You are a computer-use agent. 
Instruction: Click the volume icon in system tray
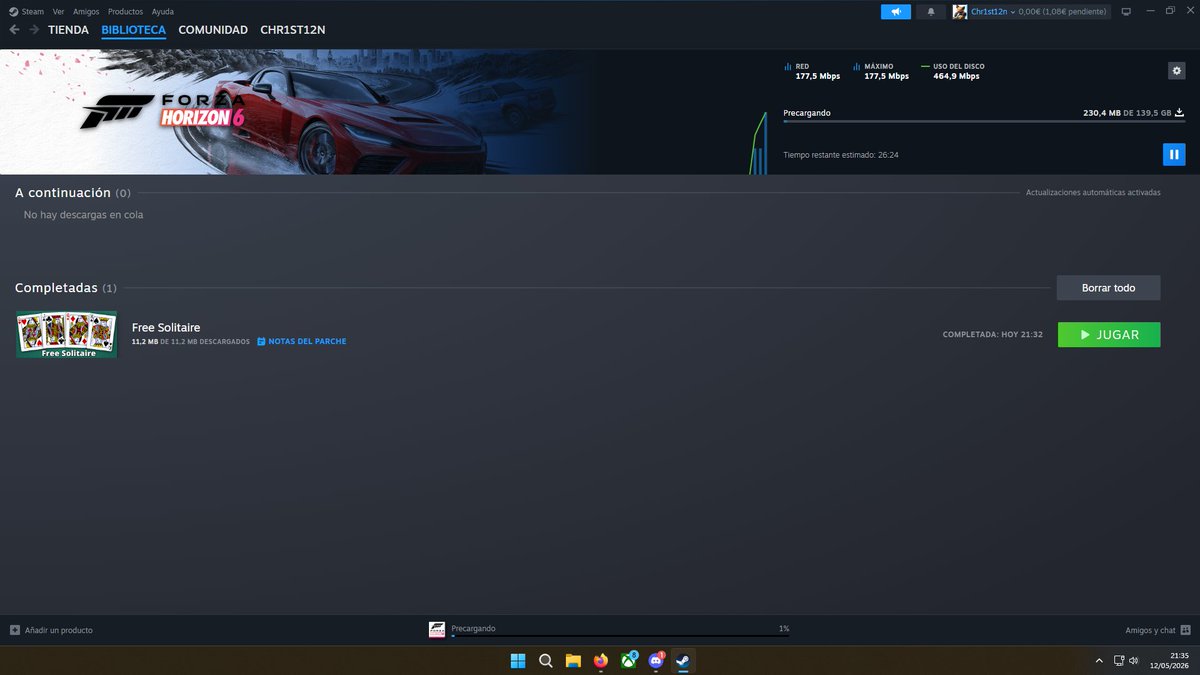[1134, 661]
